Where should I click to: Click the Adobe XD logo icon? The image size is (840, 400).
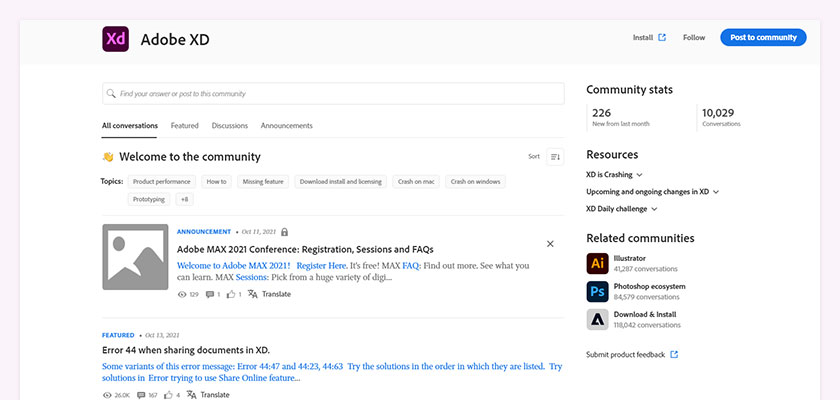115,39
